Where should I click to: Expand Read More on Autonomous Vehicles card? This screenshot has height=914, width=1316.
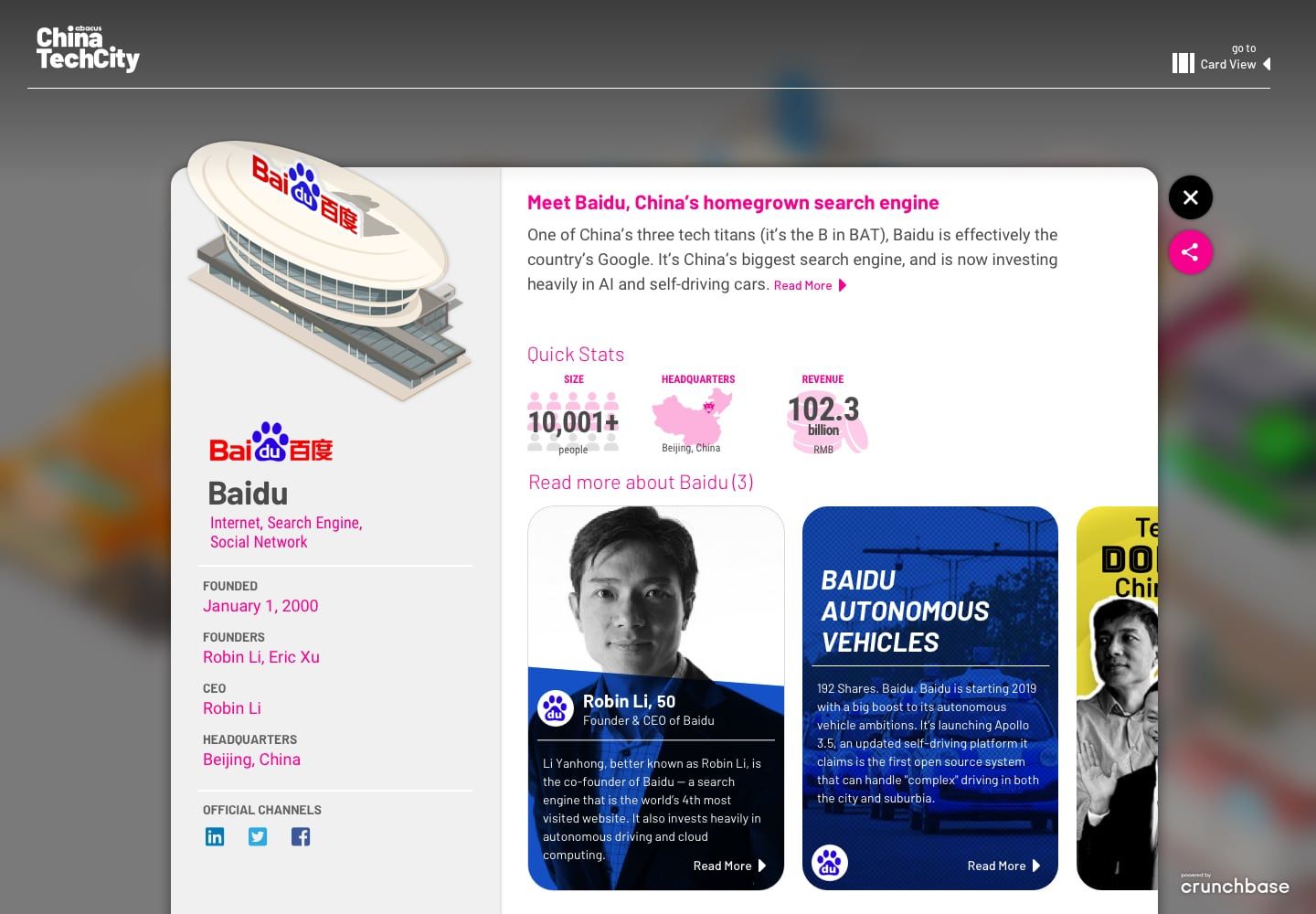coord(1003,866)
